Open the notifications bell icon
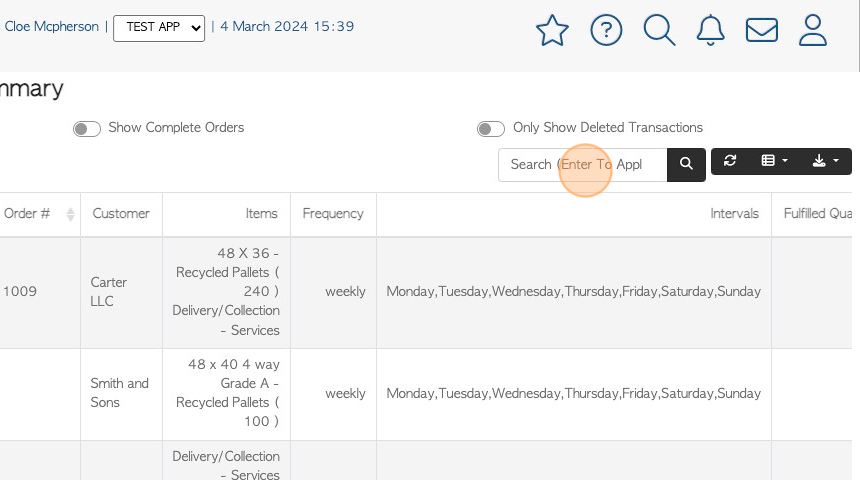Viewport: 860px width, 480px height. point(710,30)
